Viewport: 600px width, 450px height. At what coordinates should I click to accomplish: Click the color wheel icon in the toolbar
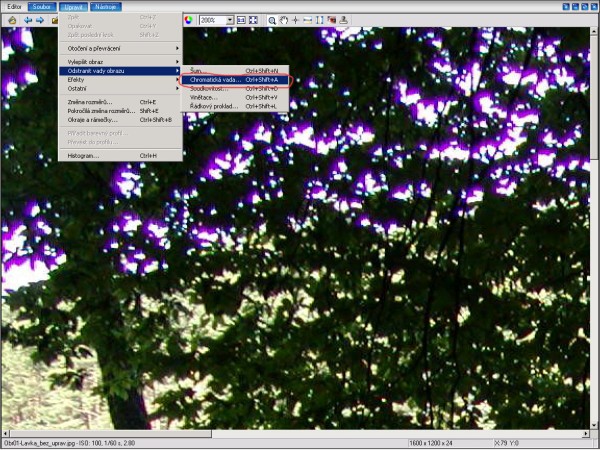click(x=188, y=20)
